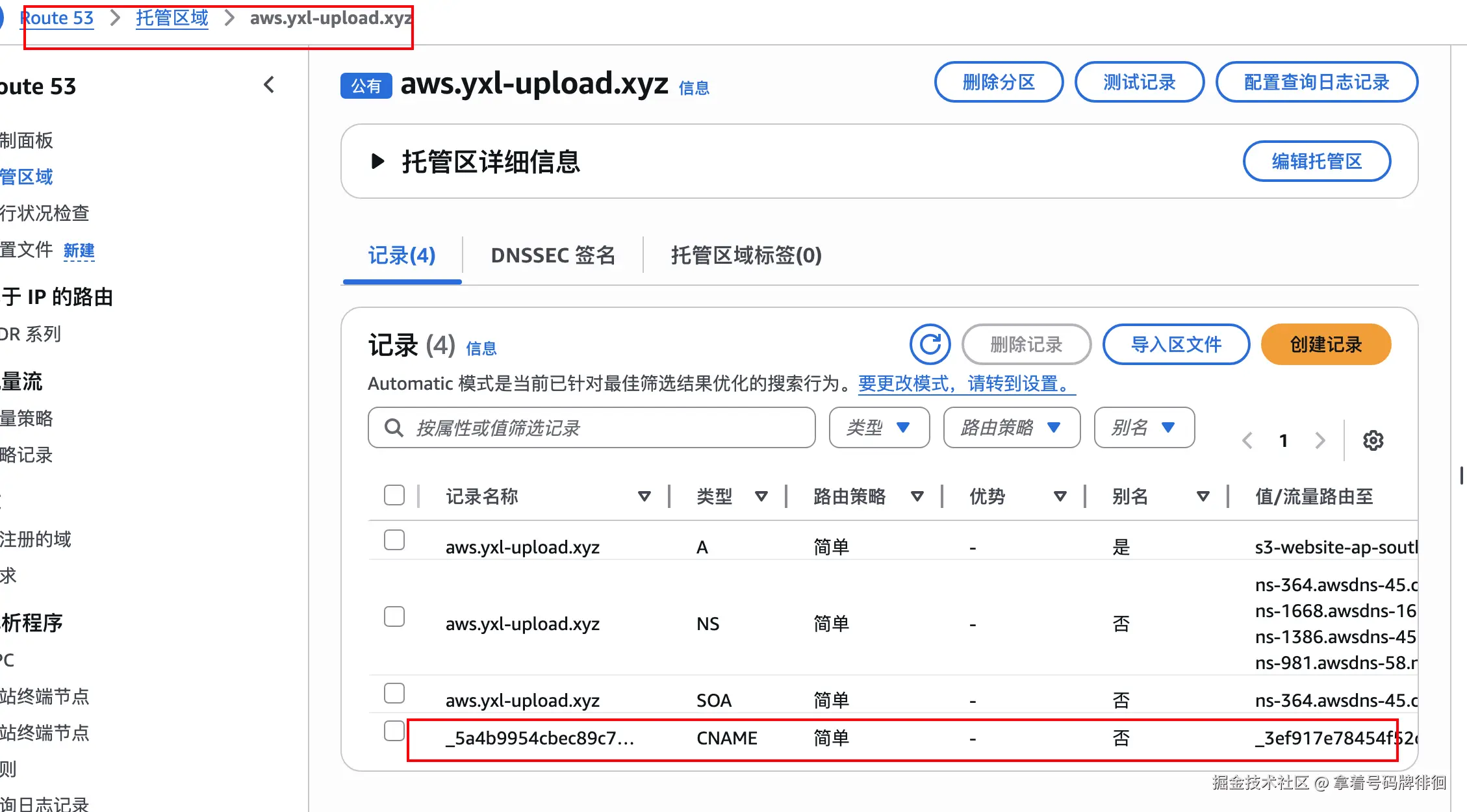
Task: Sort by the 别名 column arrow
Action: 1203,496
